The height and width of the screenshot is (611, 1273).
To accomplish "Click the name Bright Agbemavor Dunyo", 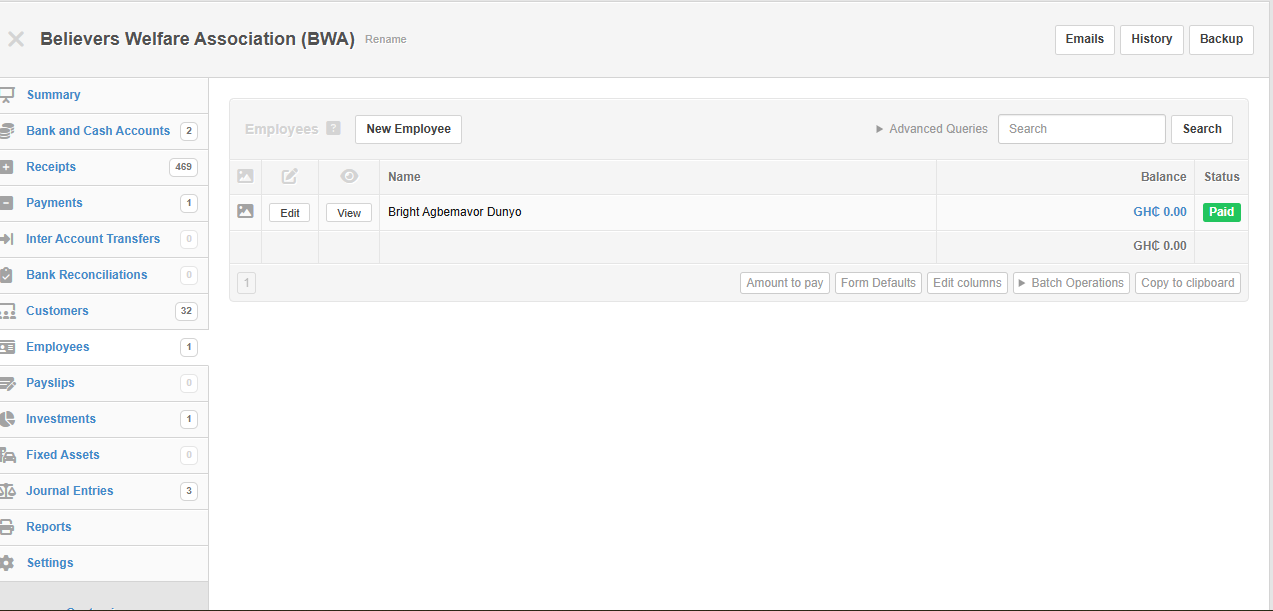I will (455, 212).
